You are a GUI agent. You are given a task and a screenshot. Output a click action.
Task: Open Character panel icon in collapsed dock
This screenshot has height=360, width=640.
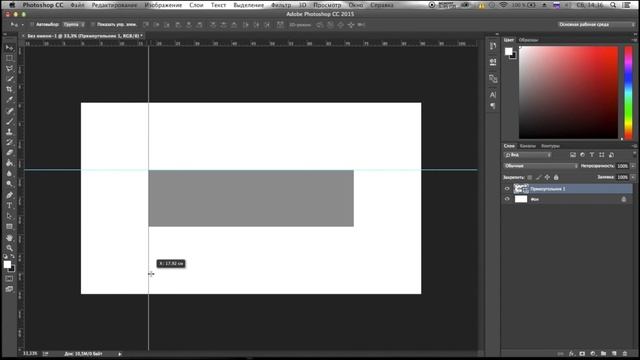pos(493,95)
